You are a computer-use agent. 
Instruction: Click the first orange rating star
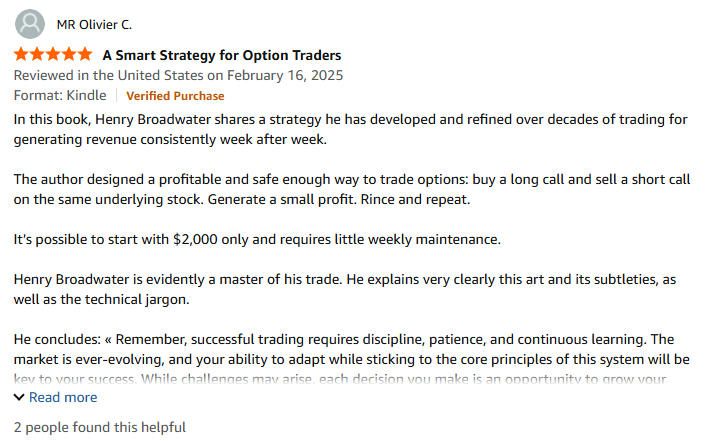(x=22, y=55)
